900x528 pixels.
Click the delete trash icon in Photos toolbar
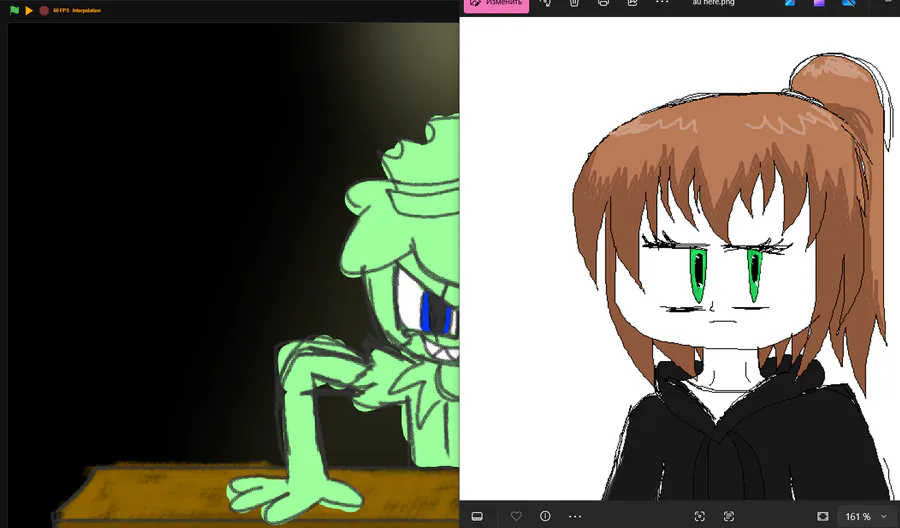click(574, 3)
